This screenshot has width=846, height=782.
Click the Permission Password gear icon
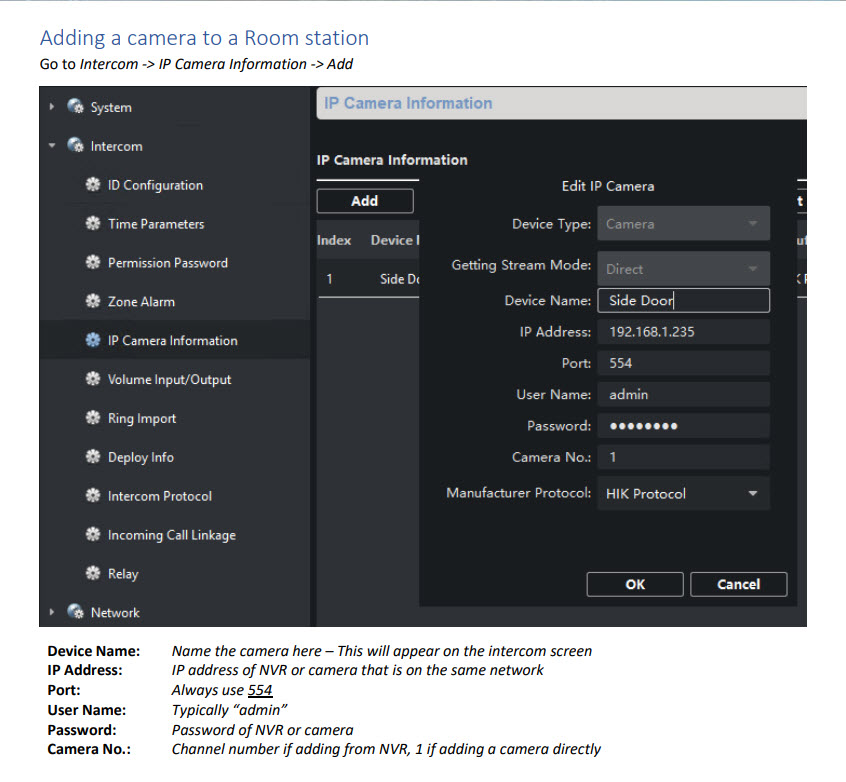point(93,262)
